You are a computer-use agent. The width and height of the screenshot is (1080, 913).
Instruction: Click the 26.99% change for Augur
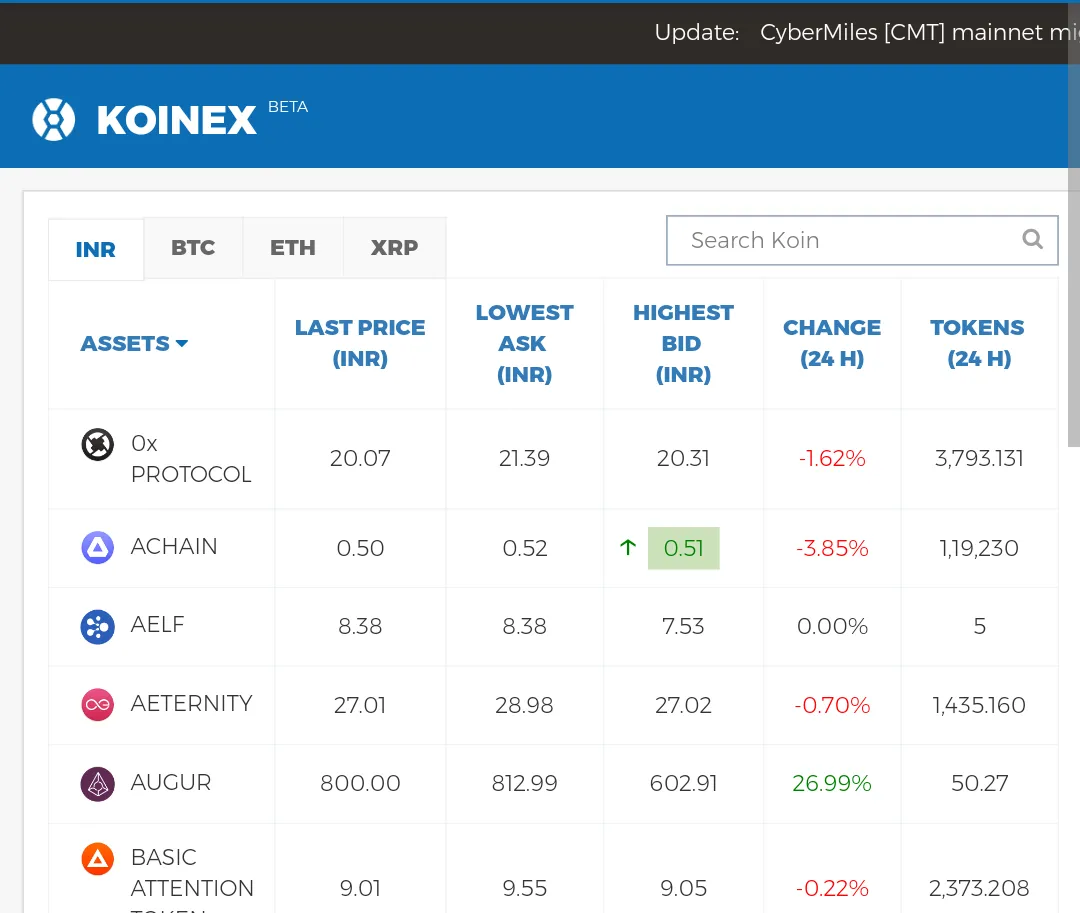pyautogui.click(x=832, y=783)
